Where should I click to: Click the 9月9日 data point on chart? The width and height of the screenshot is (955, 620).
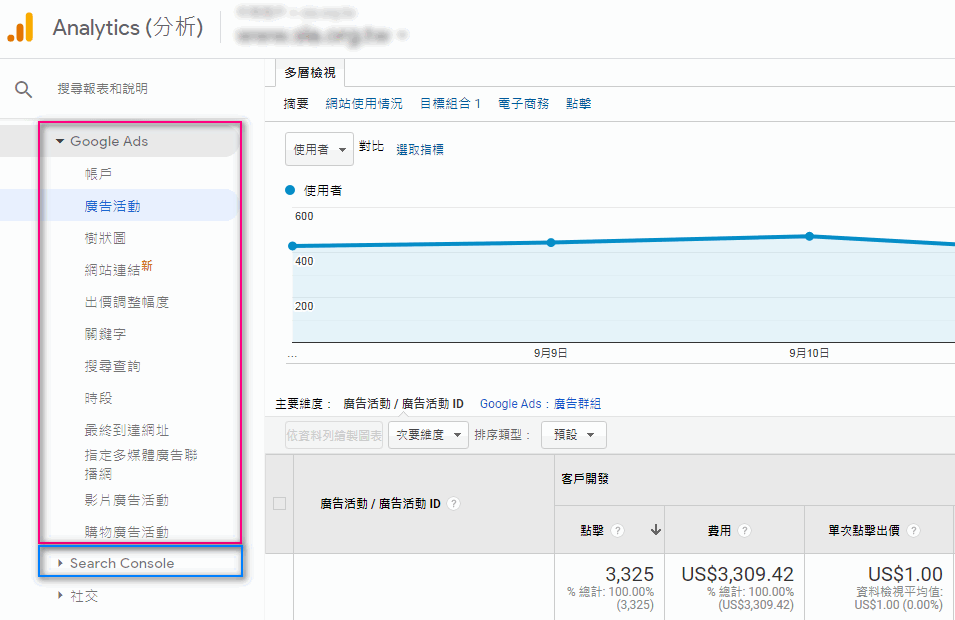click(551, 242)
